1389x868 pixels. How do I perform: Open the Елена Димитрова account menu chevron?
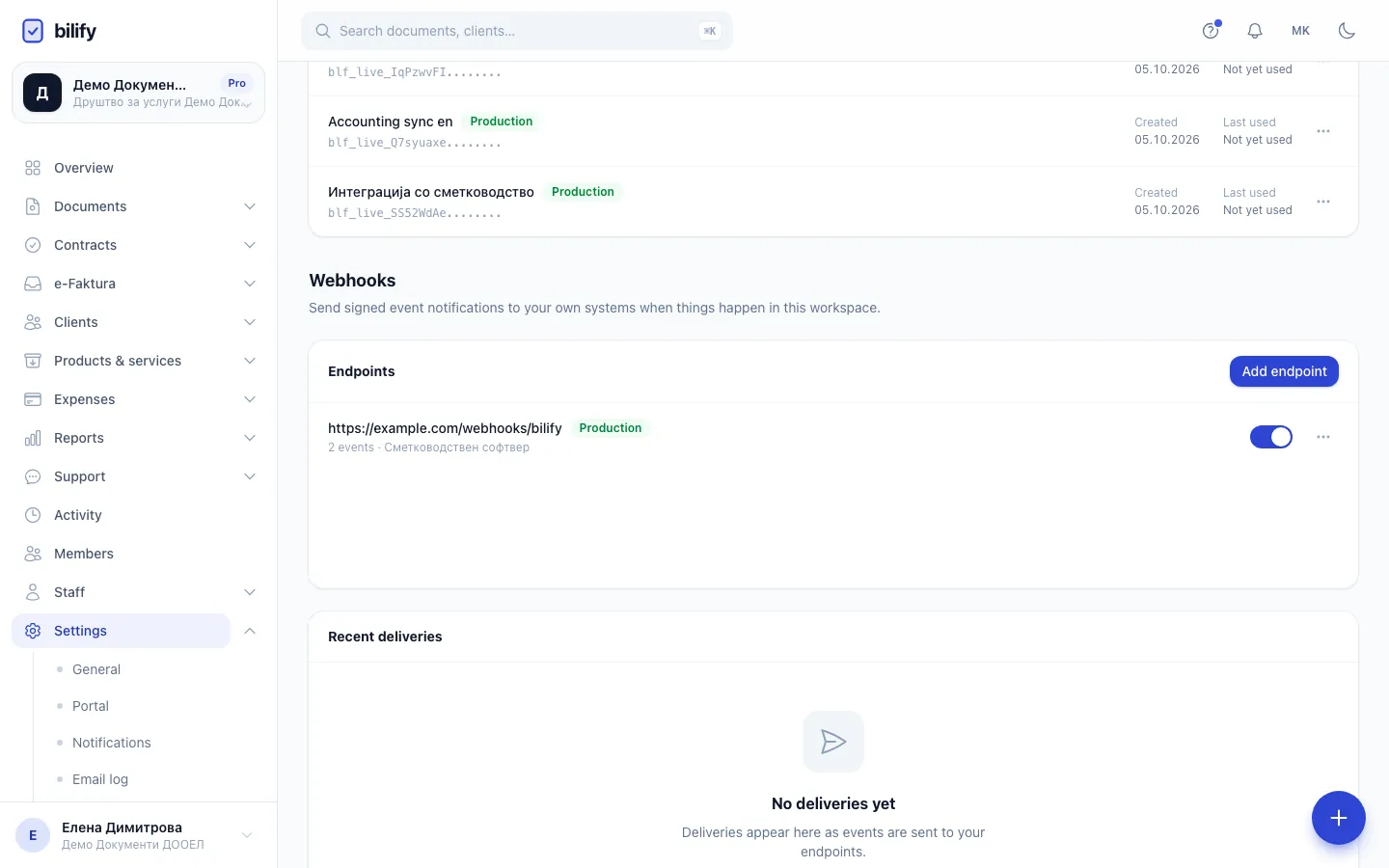pos(247,835)
